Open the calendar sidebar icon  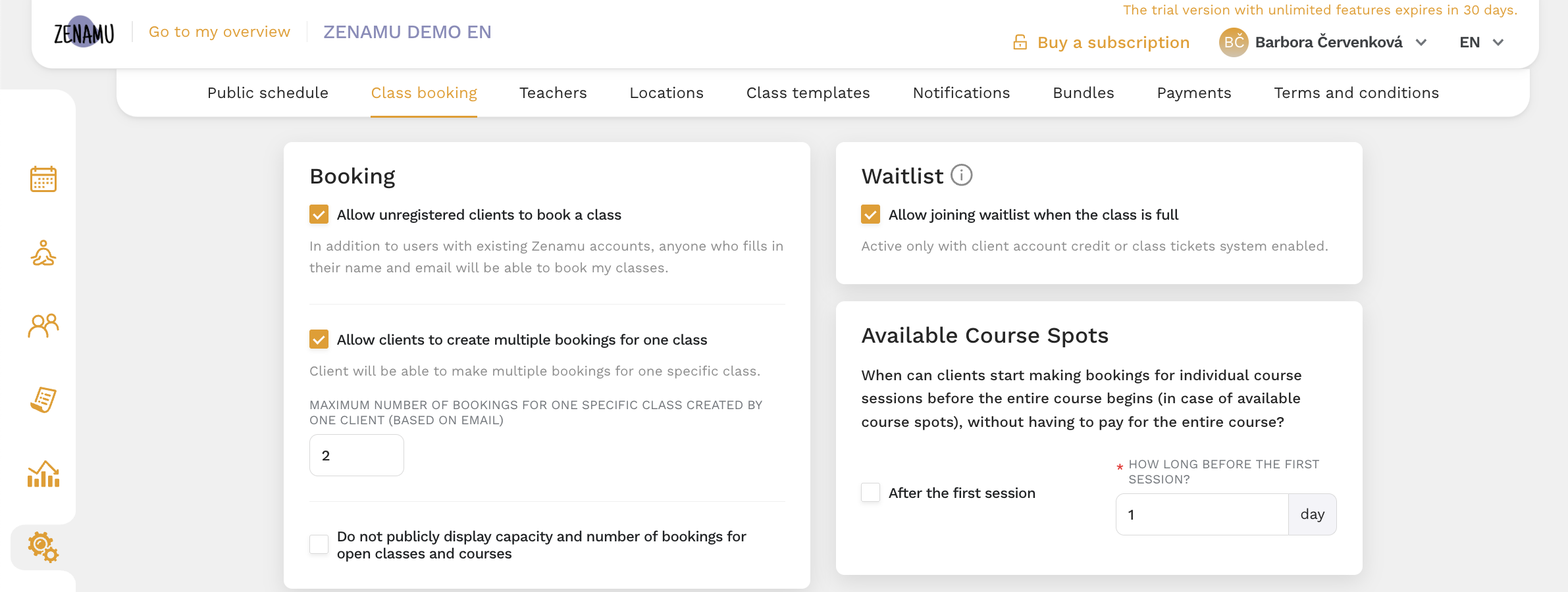43,179
